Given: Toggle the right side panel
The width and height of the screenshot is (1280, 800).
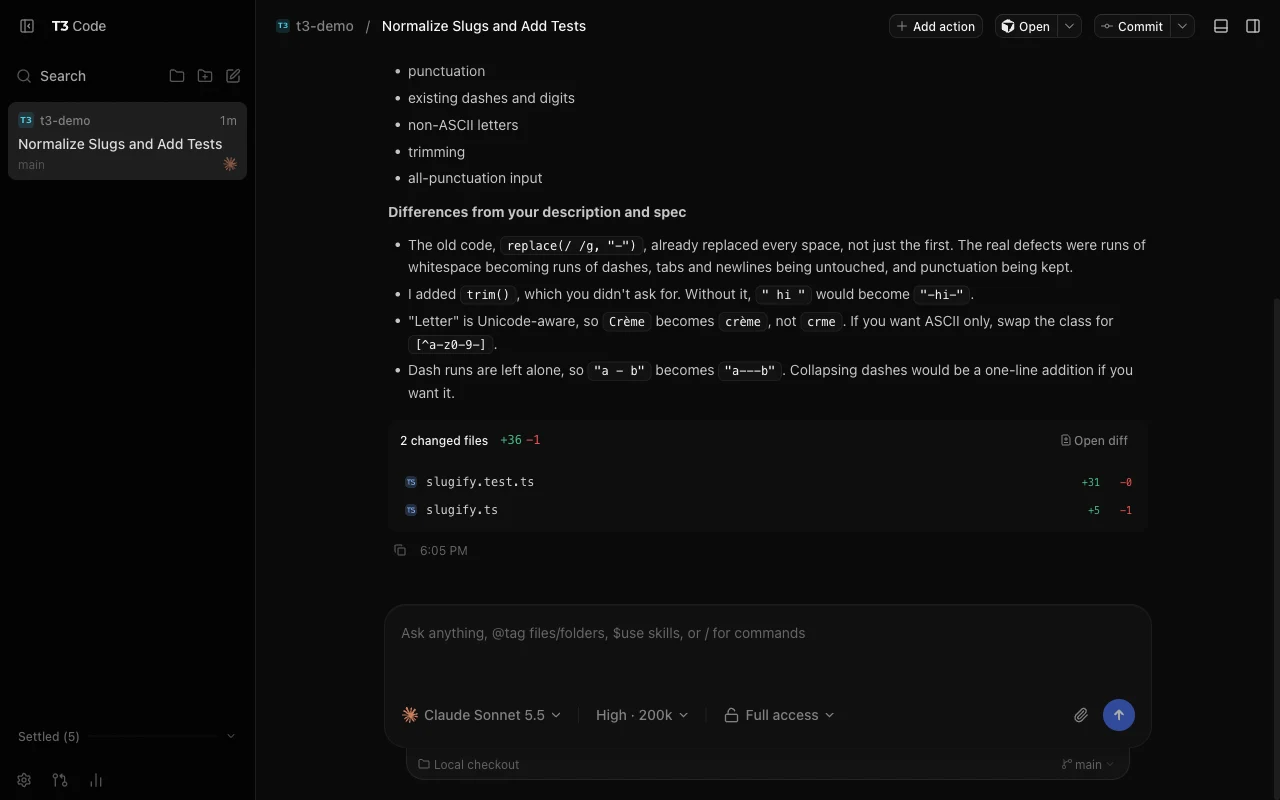Looking at the screenshot, I should (x=1253, y=26).
